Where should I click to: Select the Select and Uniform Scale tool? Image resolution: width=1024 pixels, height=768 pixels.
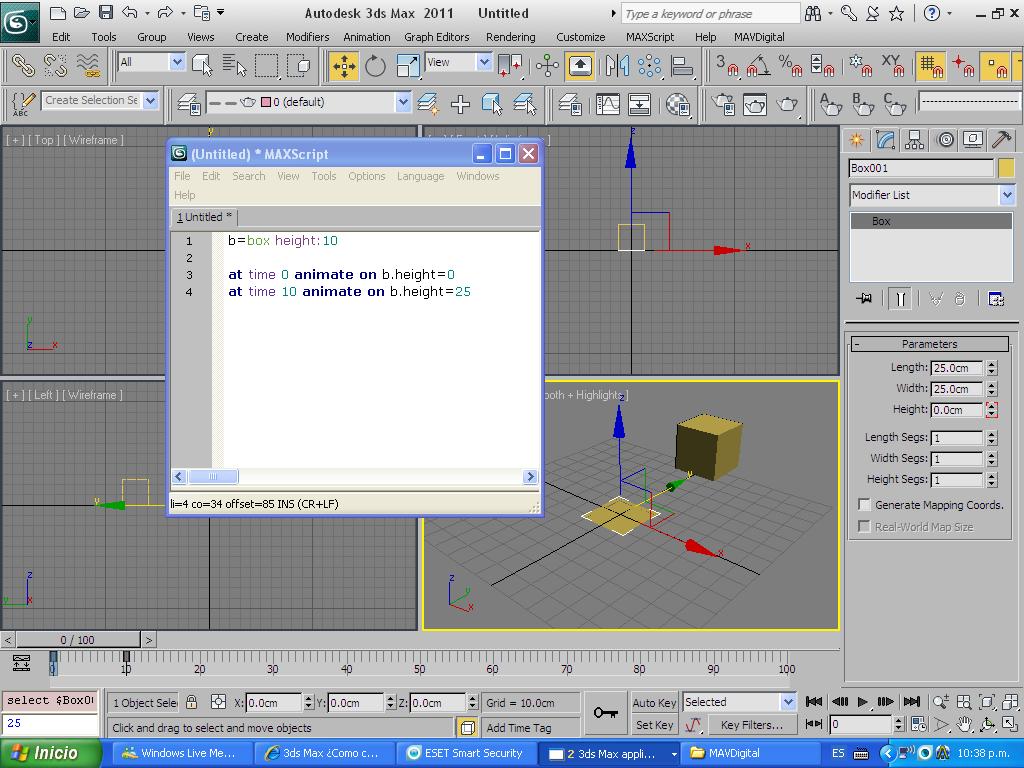pyautogui.click(x=408, y=65)
